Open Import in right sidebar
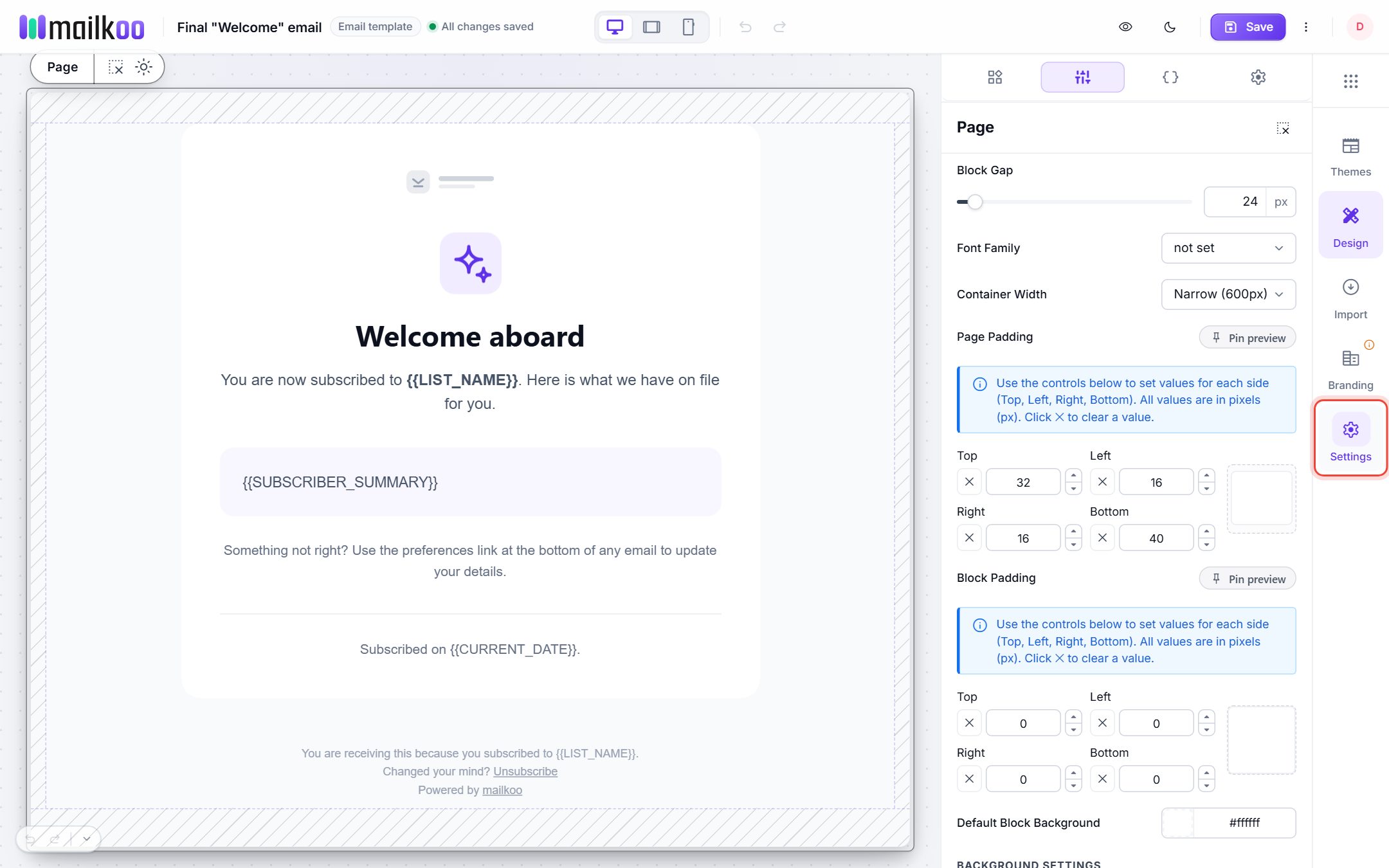 [1350, 299]
